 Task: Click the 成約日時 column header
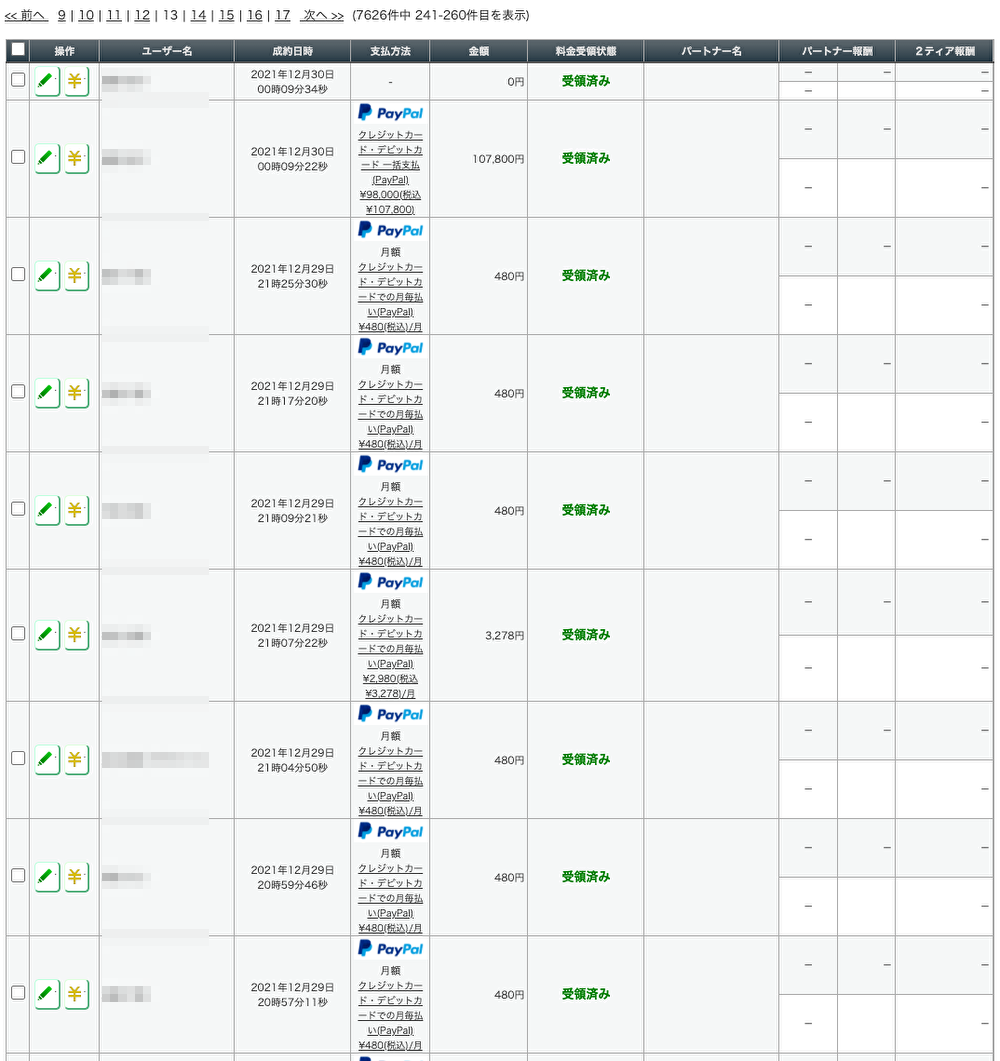292,51
